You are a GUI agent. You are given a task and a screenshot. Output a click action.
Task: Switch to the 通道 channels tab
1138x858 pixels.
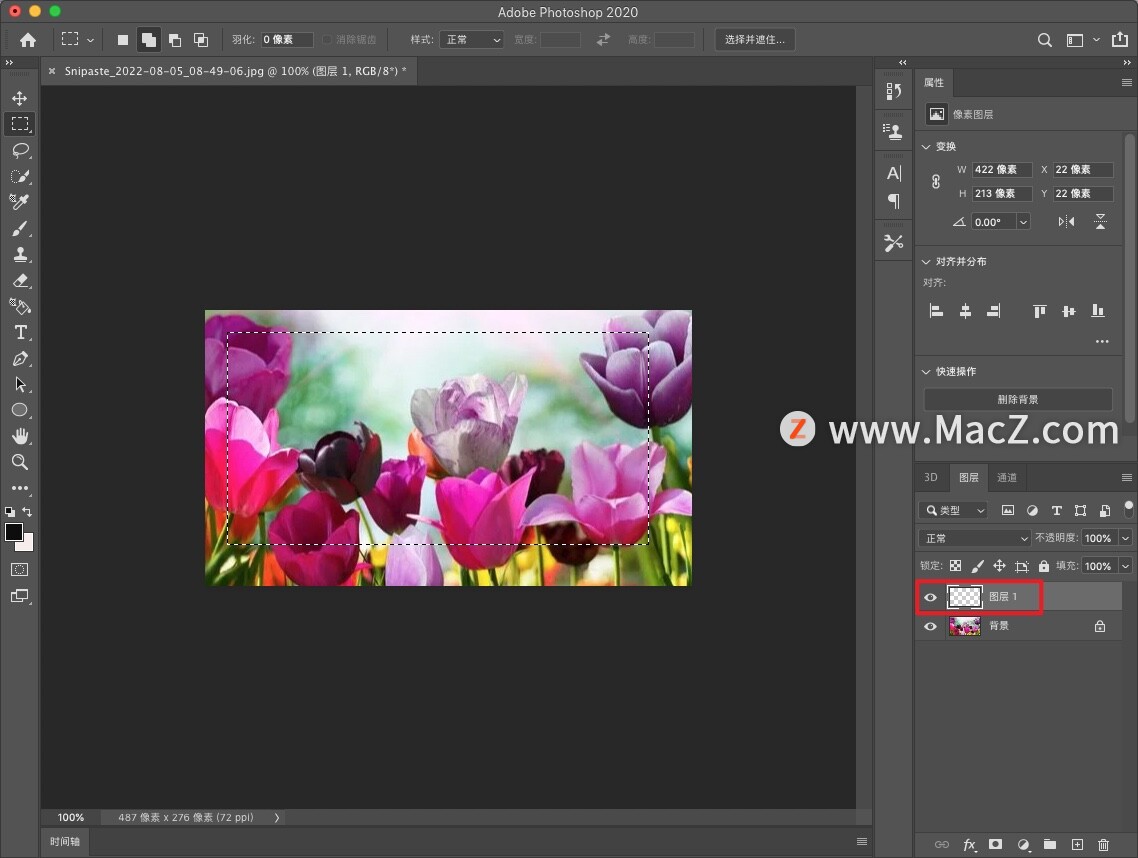1007,478
